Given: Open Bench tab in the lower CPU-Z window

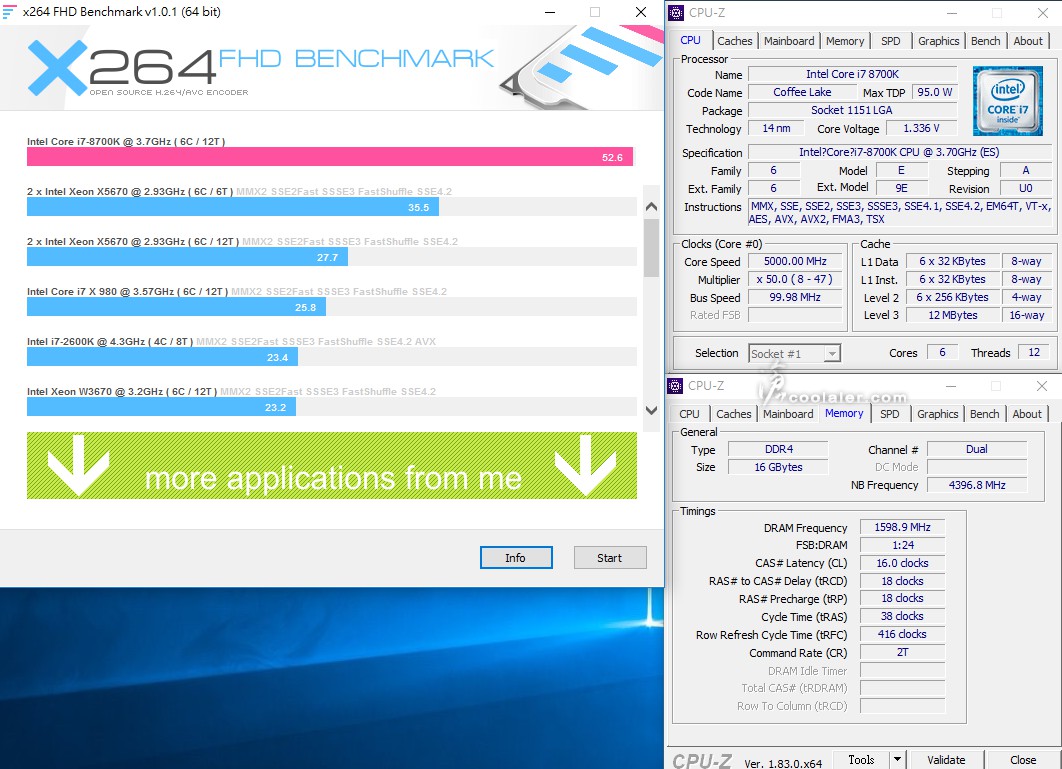Looking at the screenshot, I should click(985, 414).
